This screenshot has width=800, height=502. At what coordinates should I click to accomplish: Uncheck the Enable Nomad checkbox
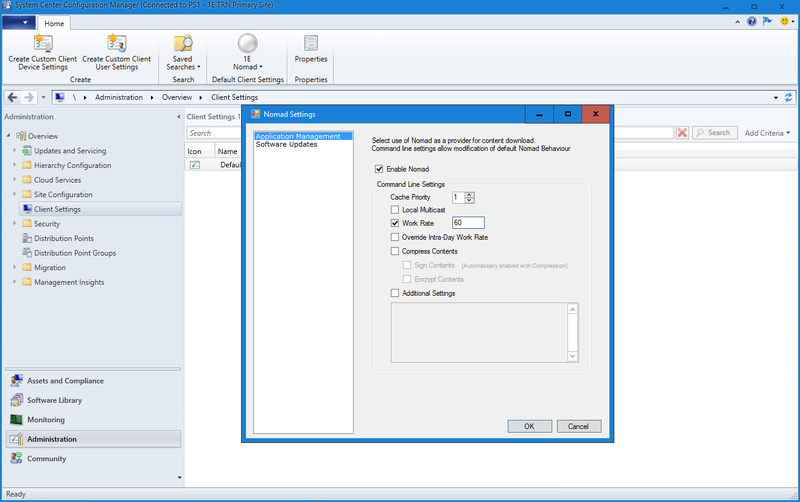[x=379, y=169]
